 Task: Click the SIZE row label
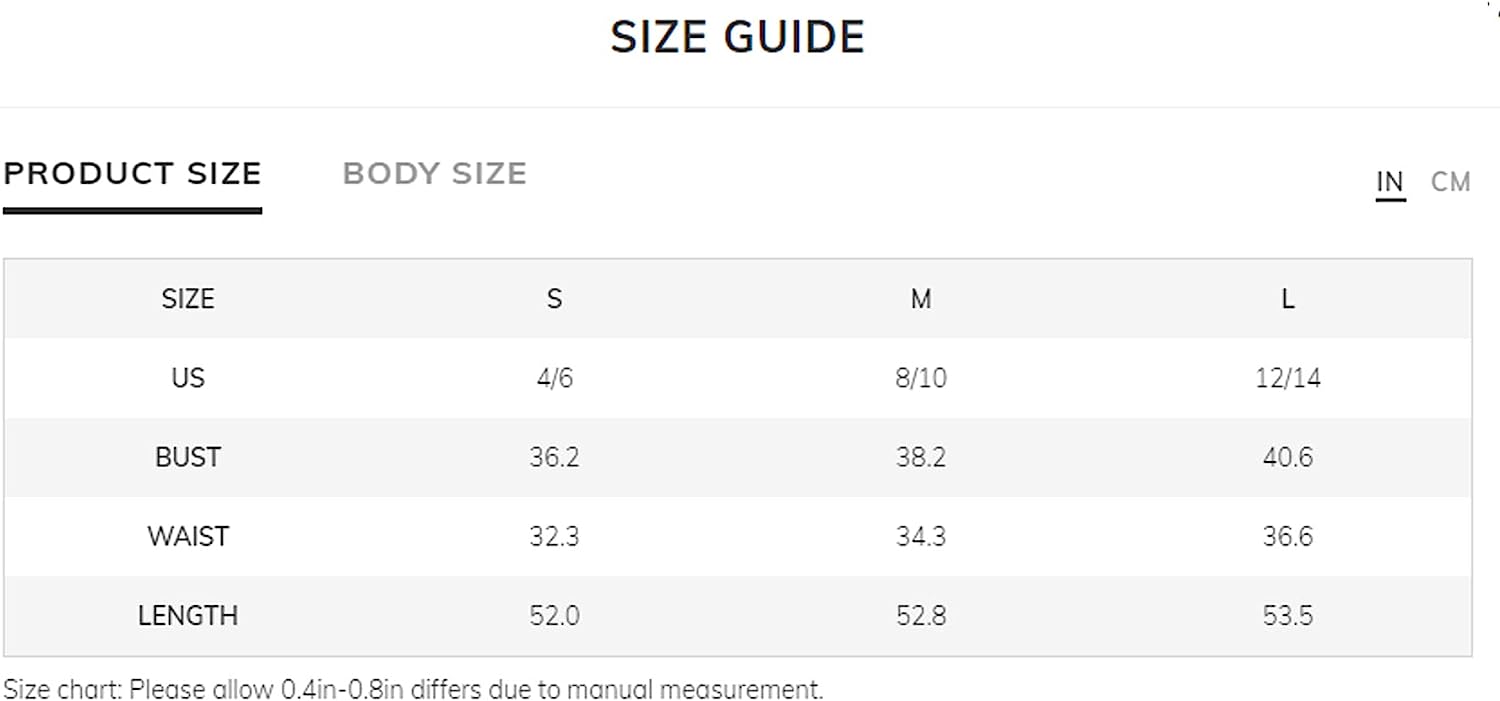188,299
